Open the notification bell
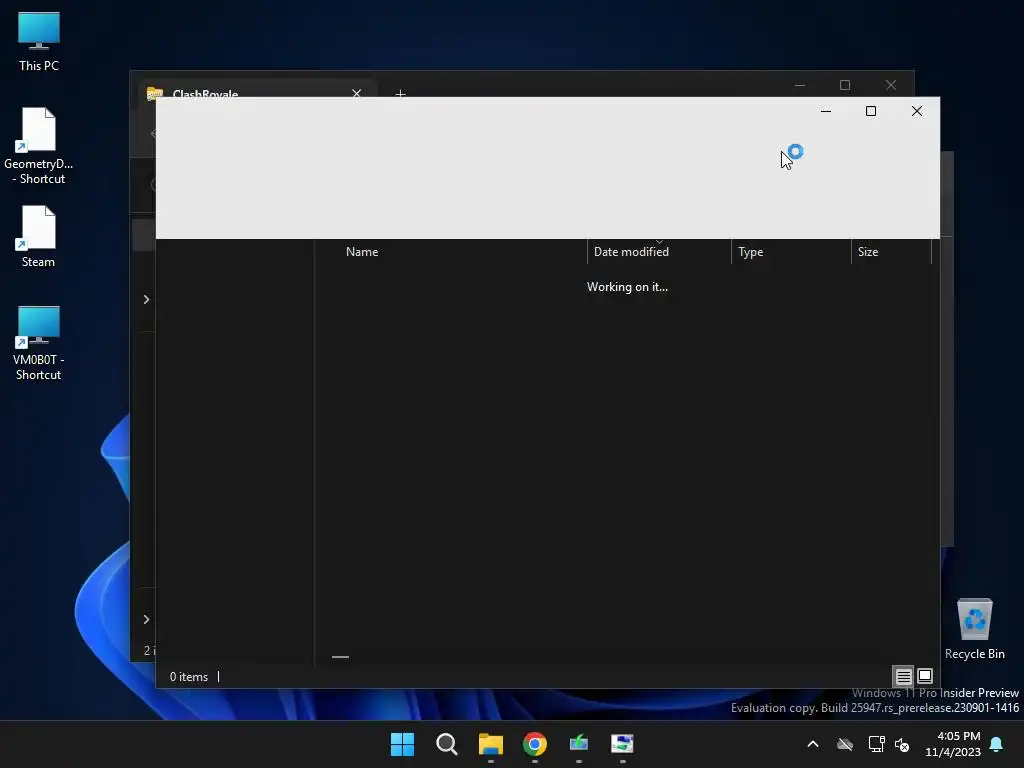 (997, 744)
